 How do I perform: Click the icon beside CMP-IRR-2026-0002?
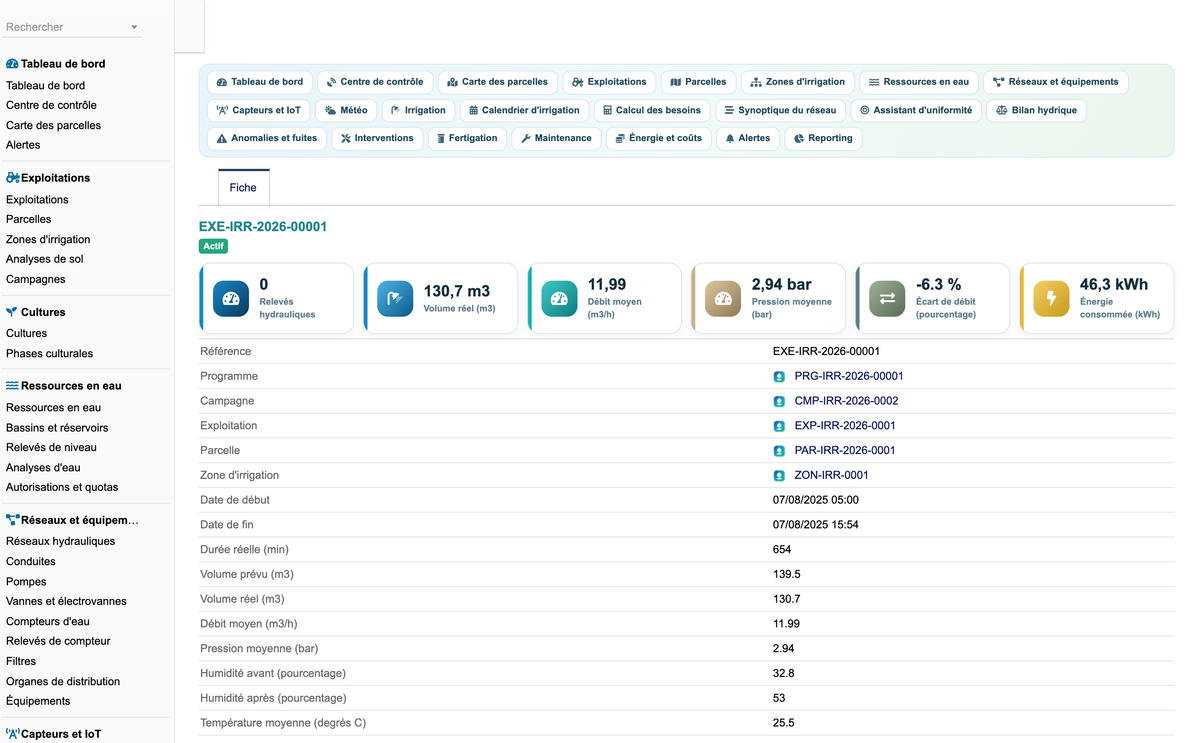click(x=779, y=401)
